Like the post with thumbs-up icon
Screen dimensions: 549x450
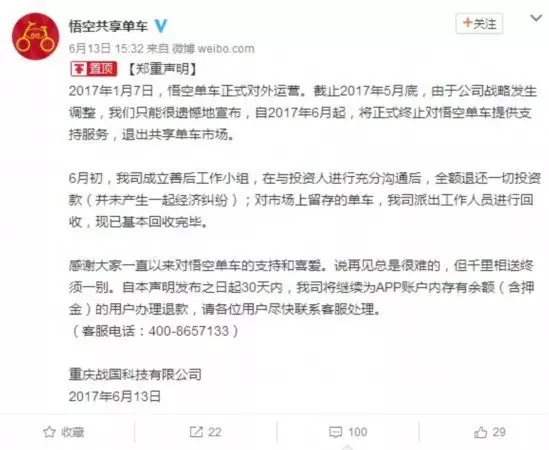tap(480, 432)
